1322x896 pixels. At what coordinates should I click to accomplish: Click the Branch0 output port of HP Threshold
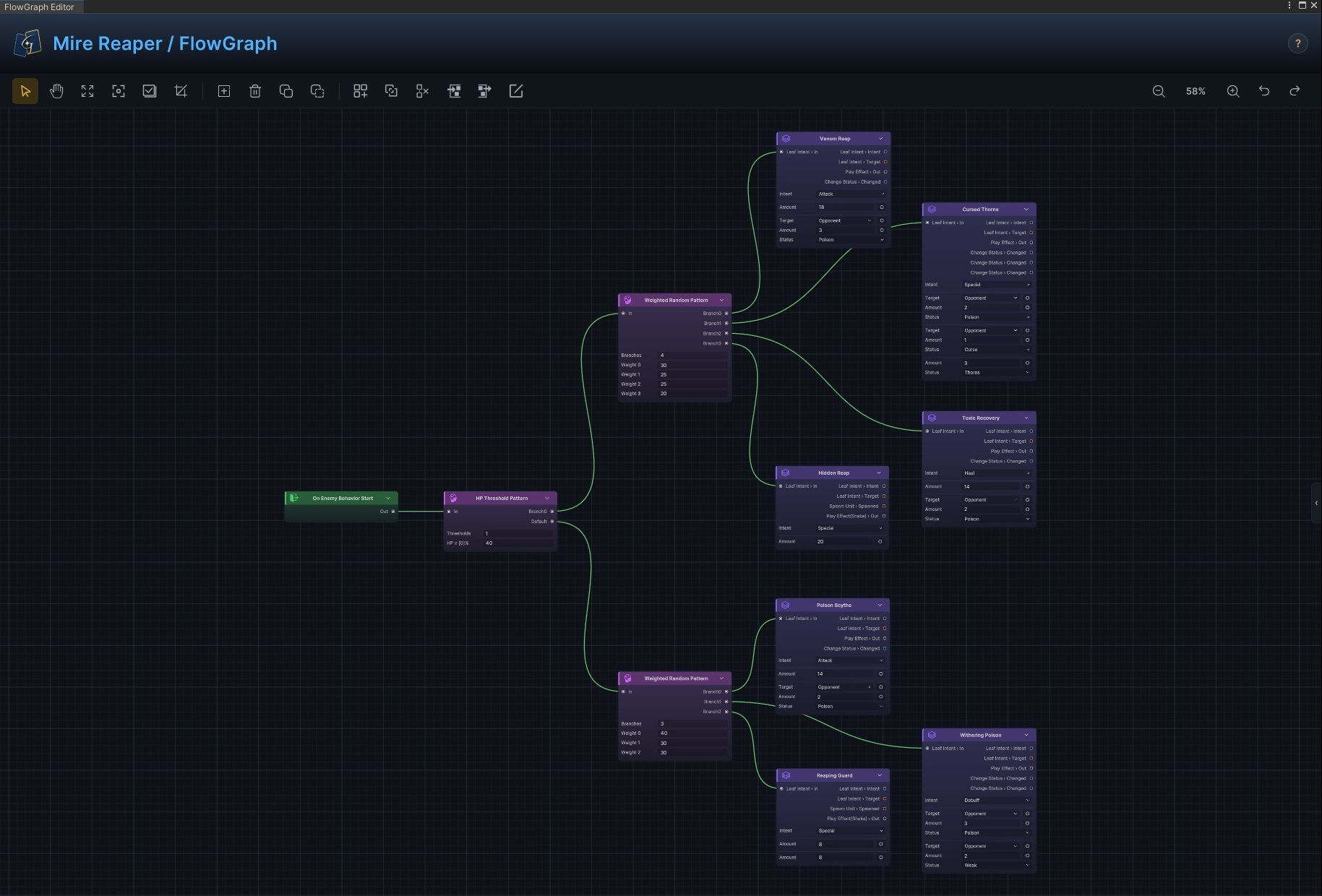point(552,512)
